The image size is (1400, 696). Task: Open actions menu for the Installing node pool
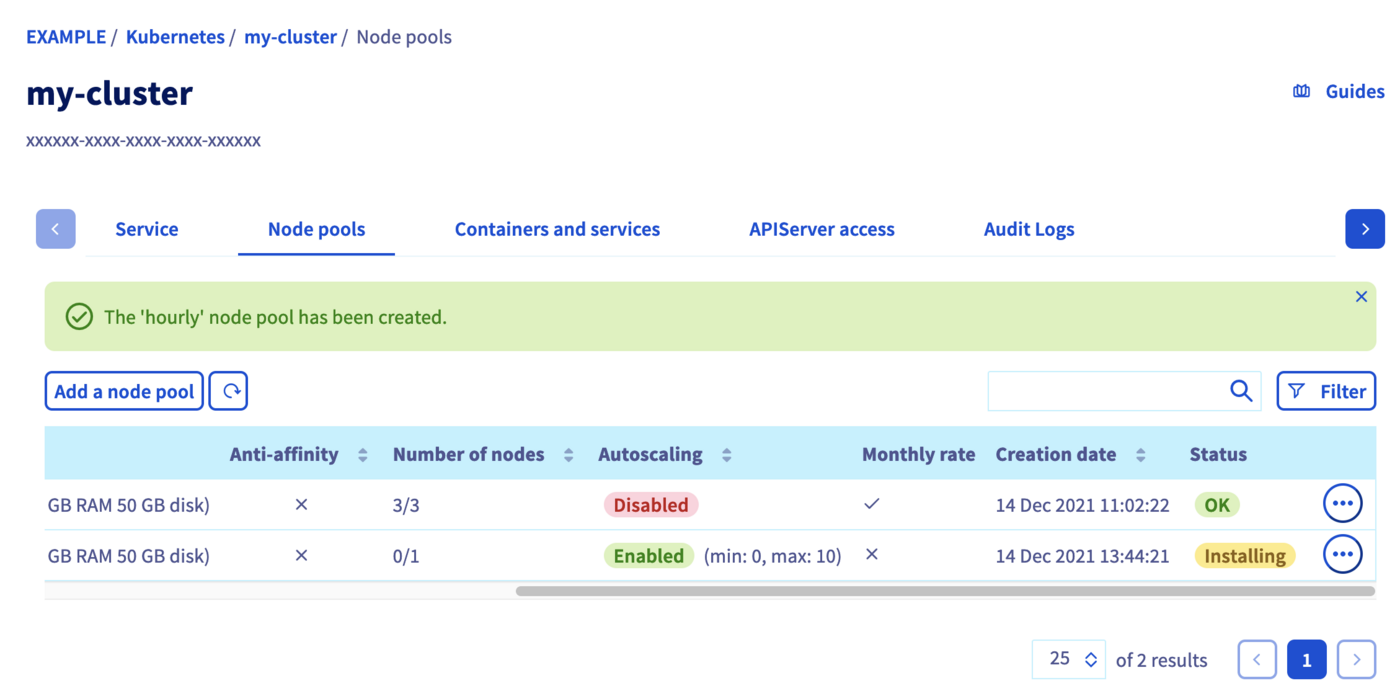pyautogui.click(x=1342, y=554)
